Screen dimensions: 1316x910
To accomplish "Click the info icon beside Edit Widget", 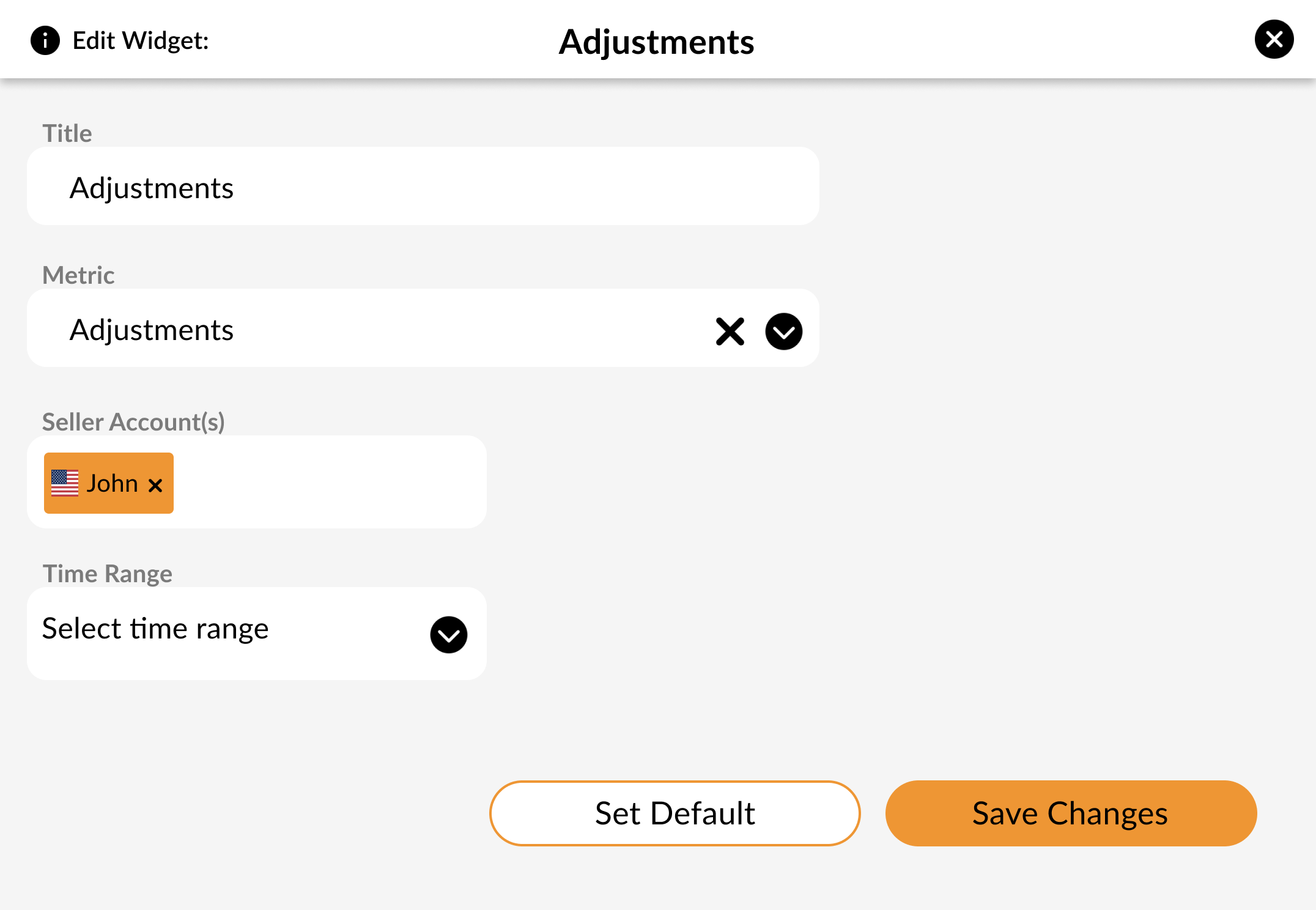I will click(45, 41).
